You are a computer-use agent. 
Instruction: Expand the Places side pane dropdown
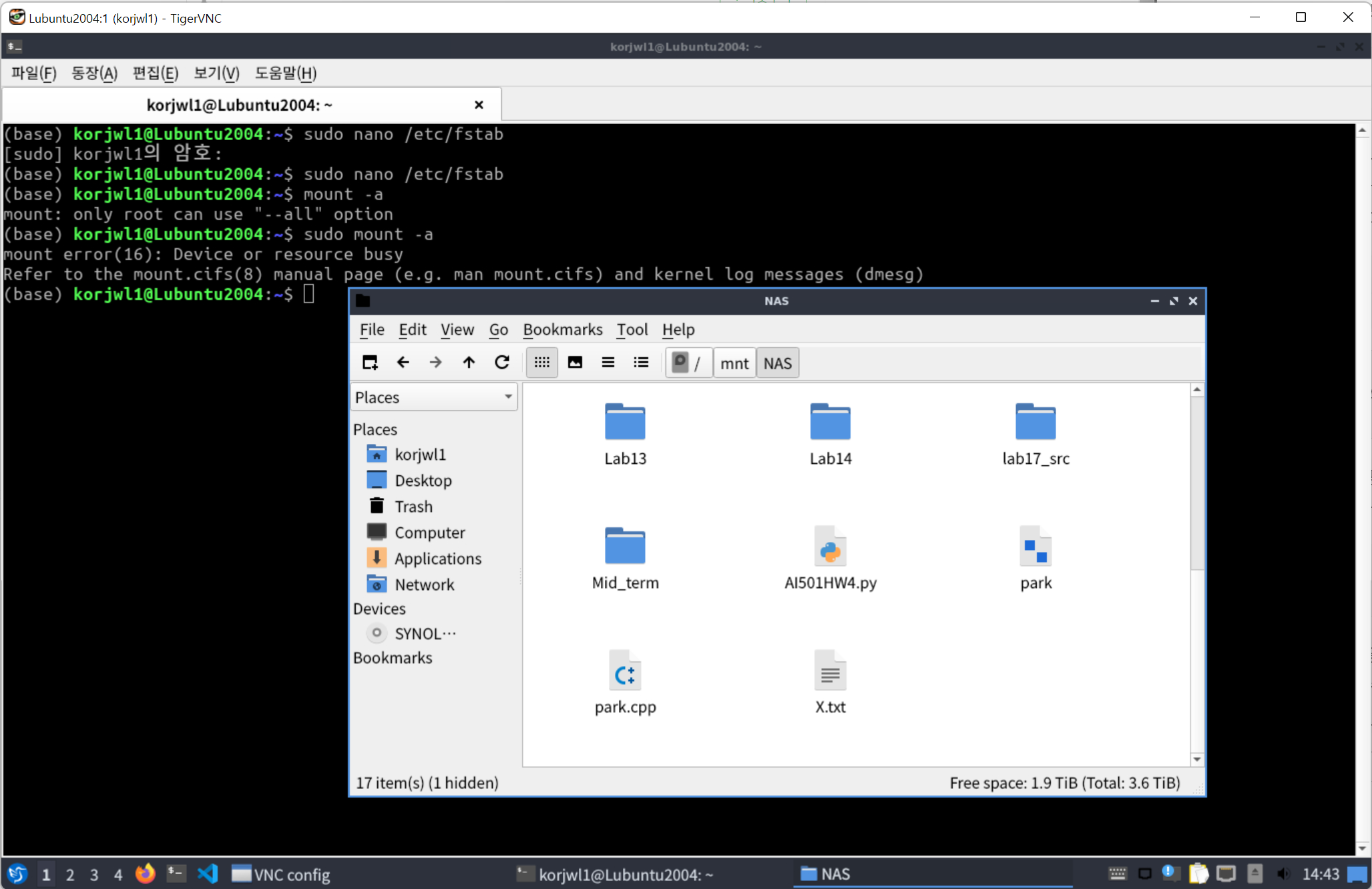(x=507, y=397)
